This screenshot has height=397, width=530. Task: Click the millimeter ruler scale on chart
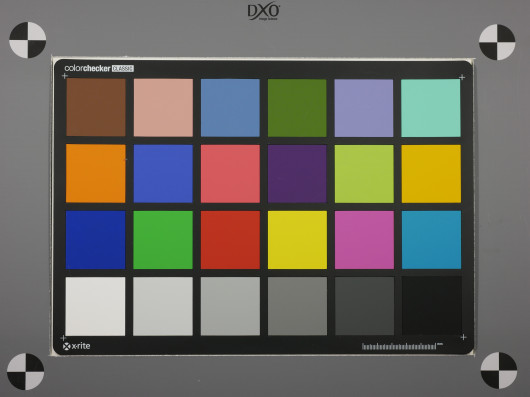click(x=402, y=346)
